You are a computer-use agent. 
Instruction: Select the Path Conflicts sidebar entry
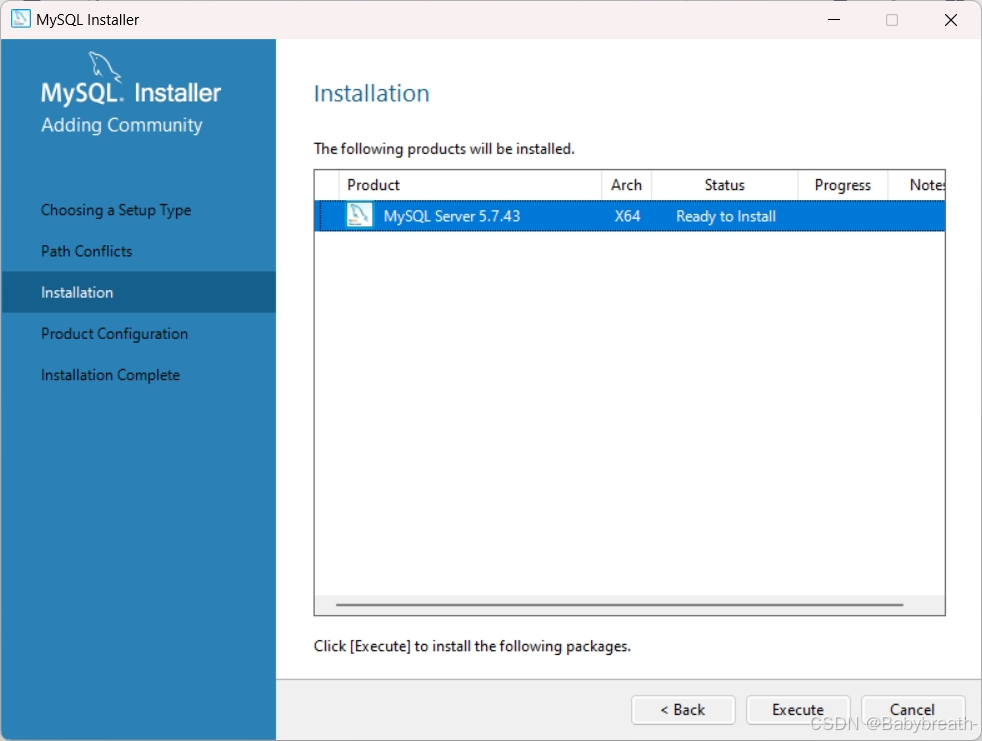click(89, 251)
